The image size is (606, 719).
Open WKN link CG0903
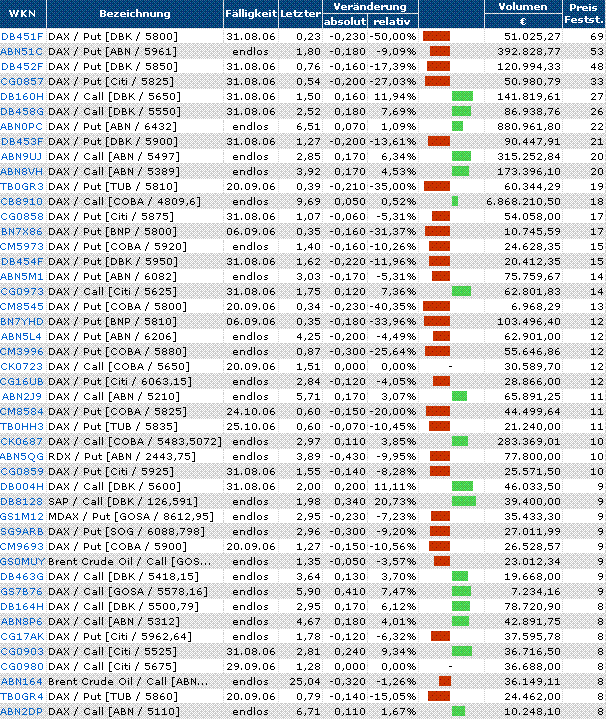tap(22, 651)
